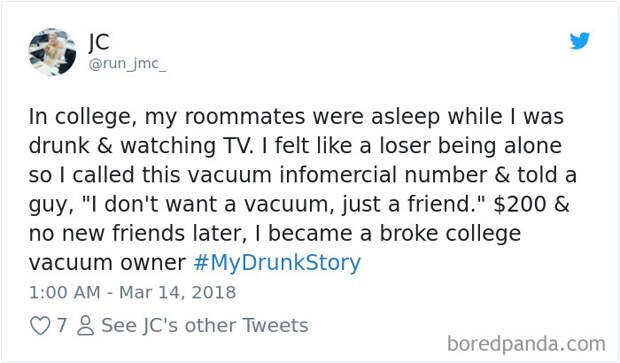
Task: Click the tweet line starting In college
Action: tap(296, 117)
